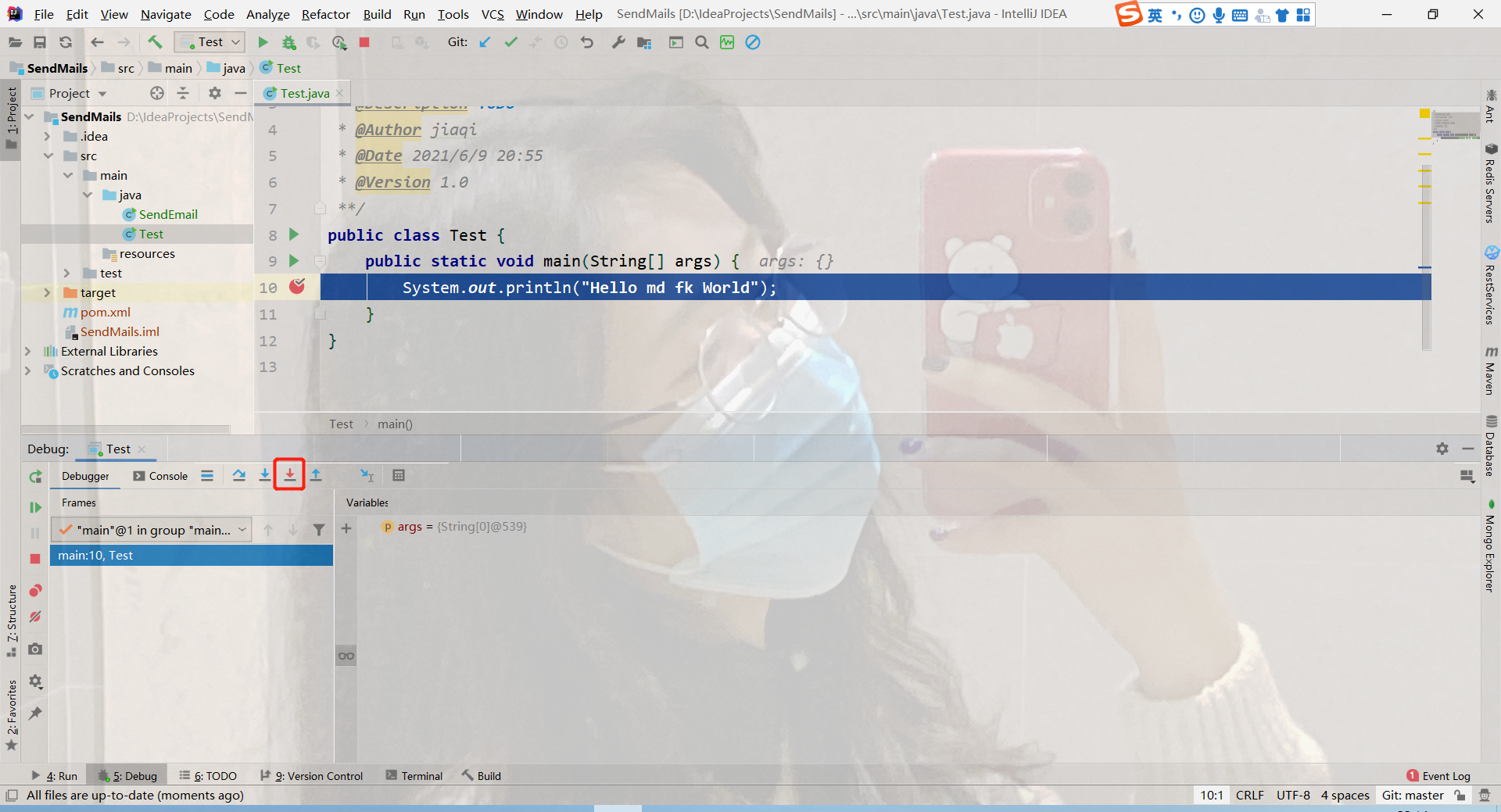Stop the debug session in the Debug panel
Viewport: 1501px width, 812px height.
[x=35, y=559]
